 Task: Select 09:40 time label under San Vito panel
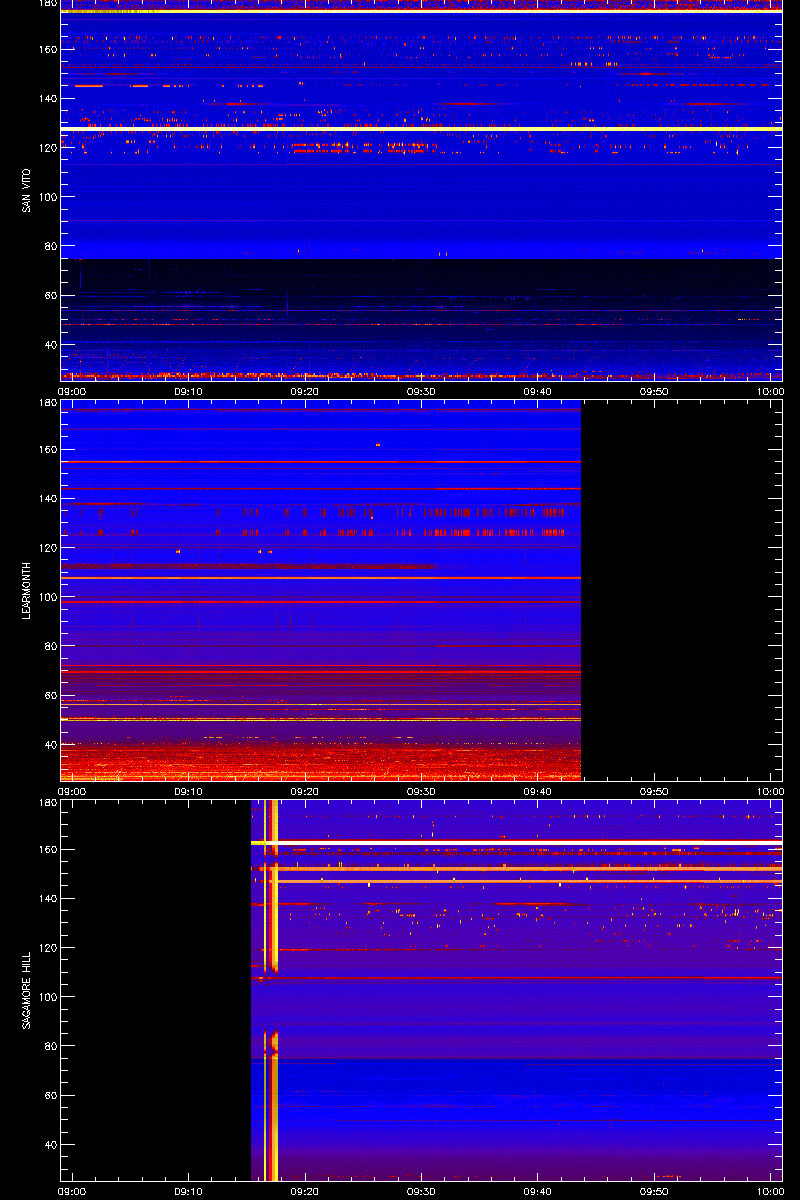538,392
